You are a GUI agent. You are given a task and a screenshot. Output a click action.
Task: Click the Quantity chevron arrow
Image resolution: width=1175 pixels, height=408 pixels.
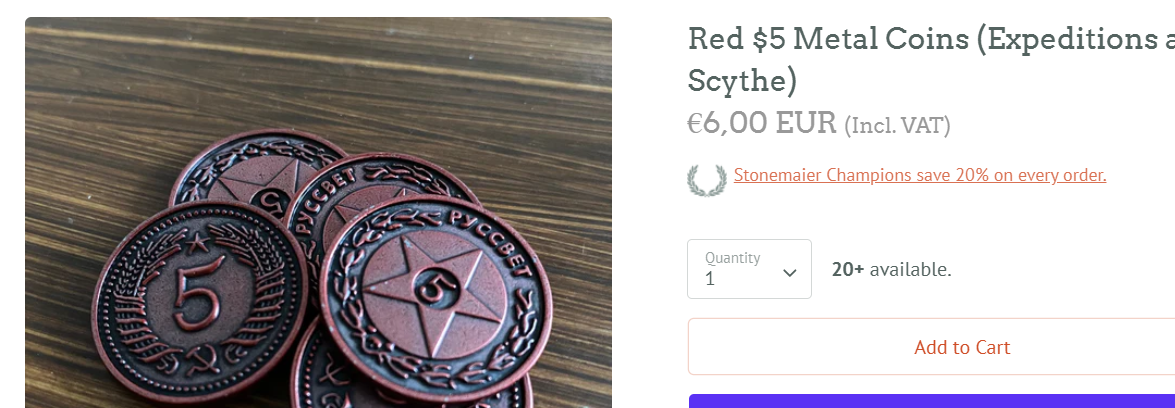point(789,273)
